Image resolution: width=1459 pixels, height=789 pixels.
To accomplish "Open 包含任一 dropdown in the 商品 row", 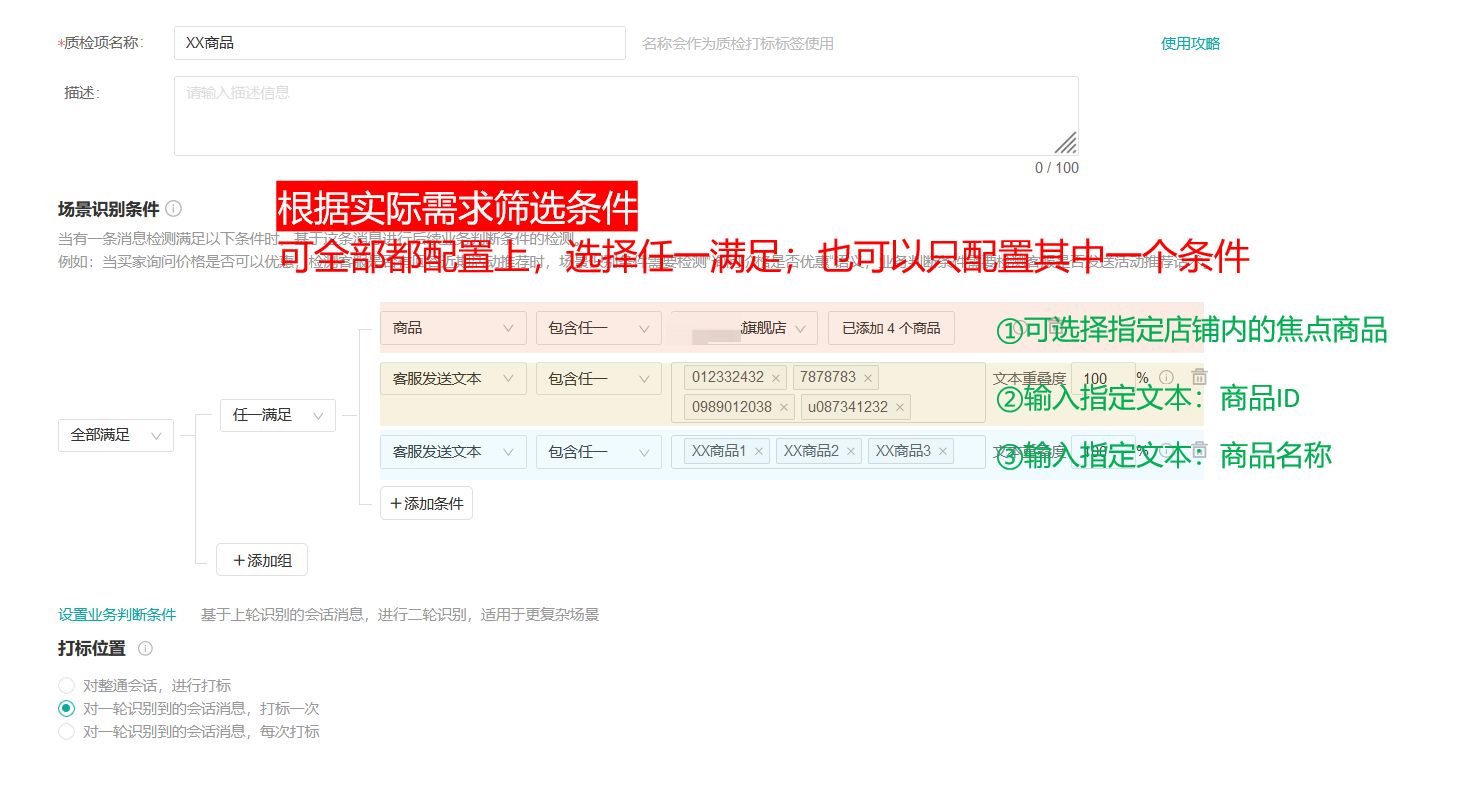I will (599, 328).
